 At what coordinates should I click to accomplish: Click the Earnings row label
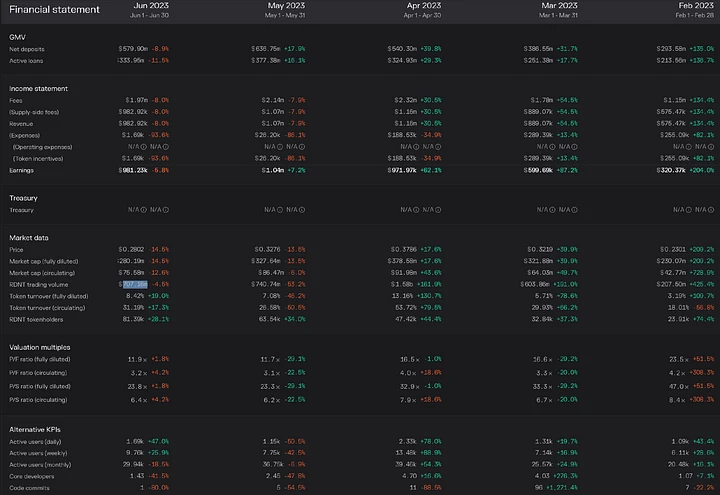(24, 169)
